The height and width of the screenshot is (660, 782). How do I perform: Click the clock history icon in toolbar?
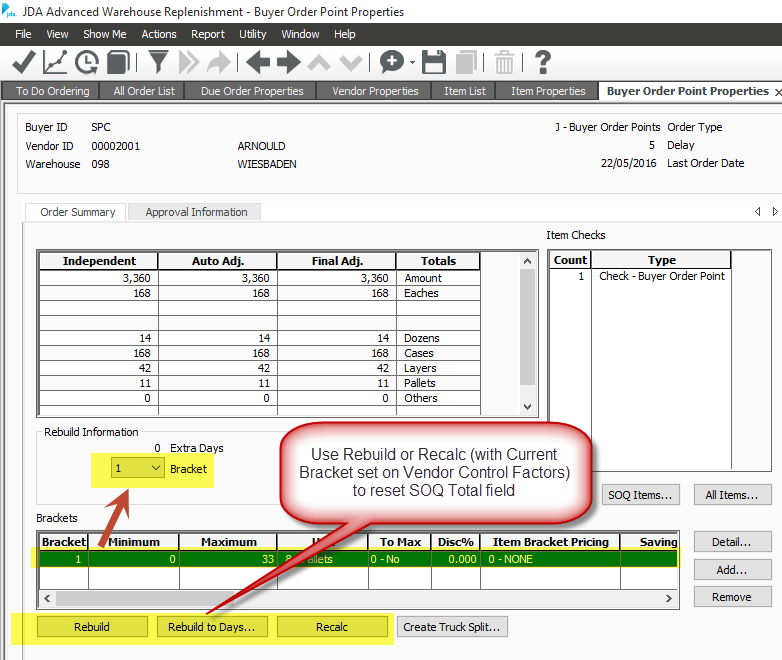coord(87,63)
